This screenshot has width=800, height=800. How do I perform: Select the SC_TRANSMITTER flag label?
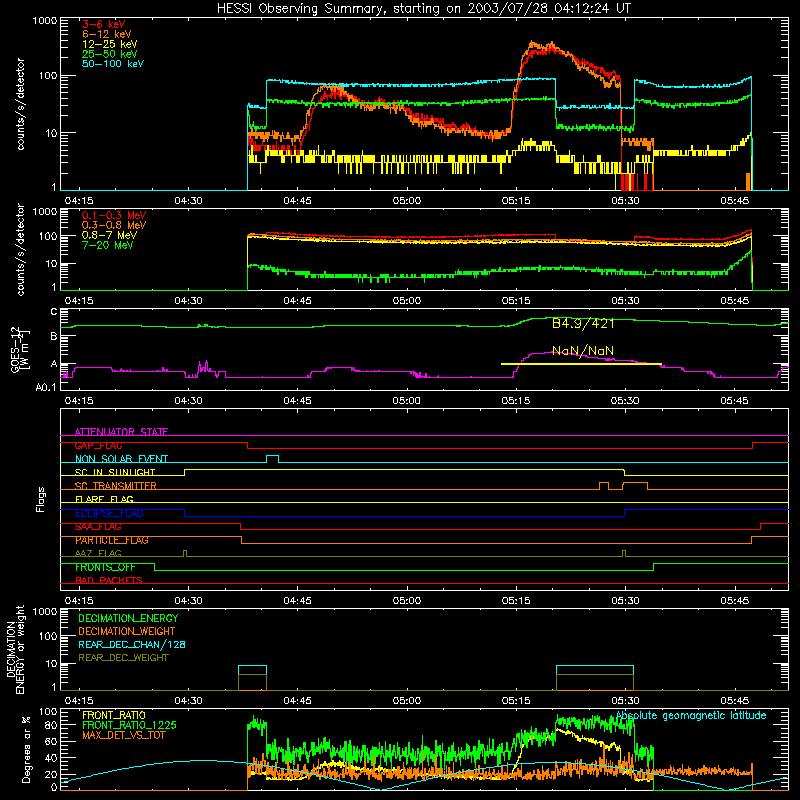tap(116, 486)
